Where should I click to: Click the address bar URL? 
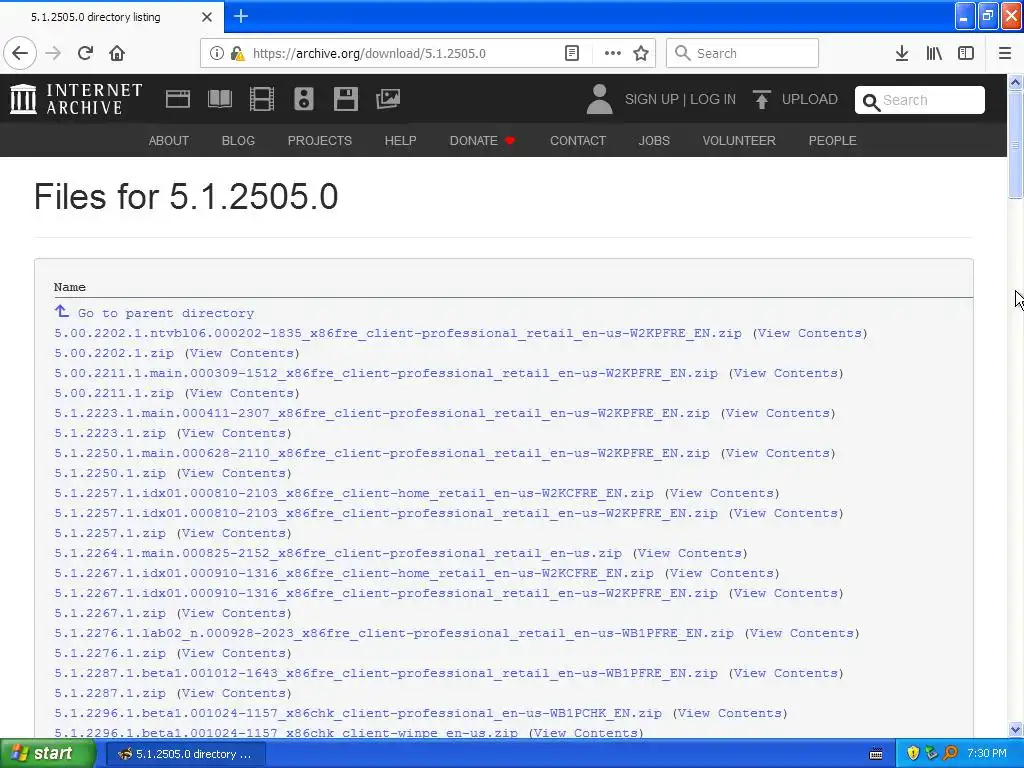(369, 54)
